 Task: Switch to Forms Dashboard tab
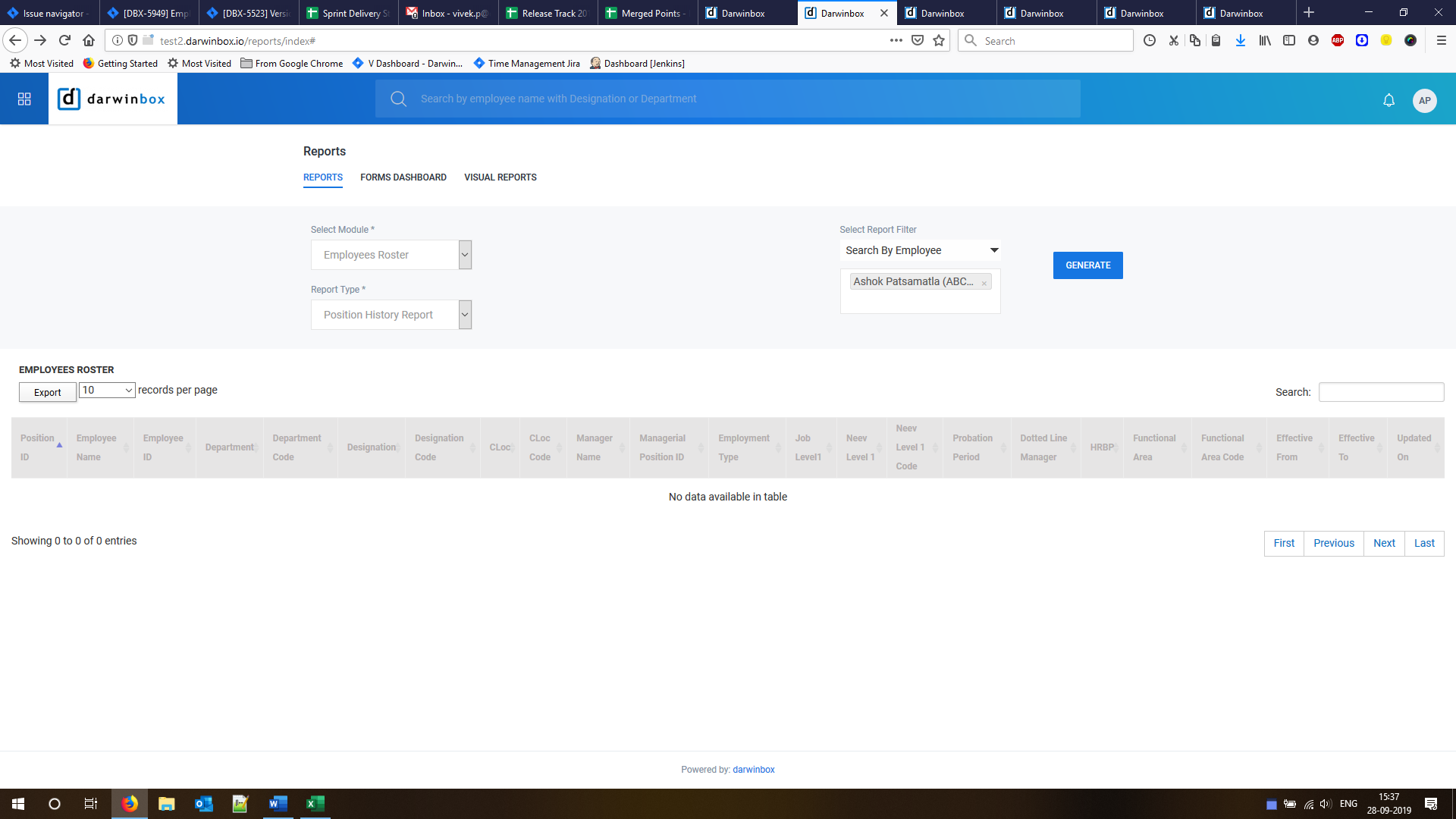(403, 177)
